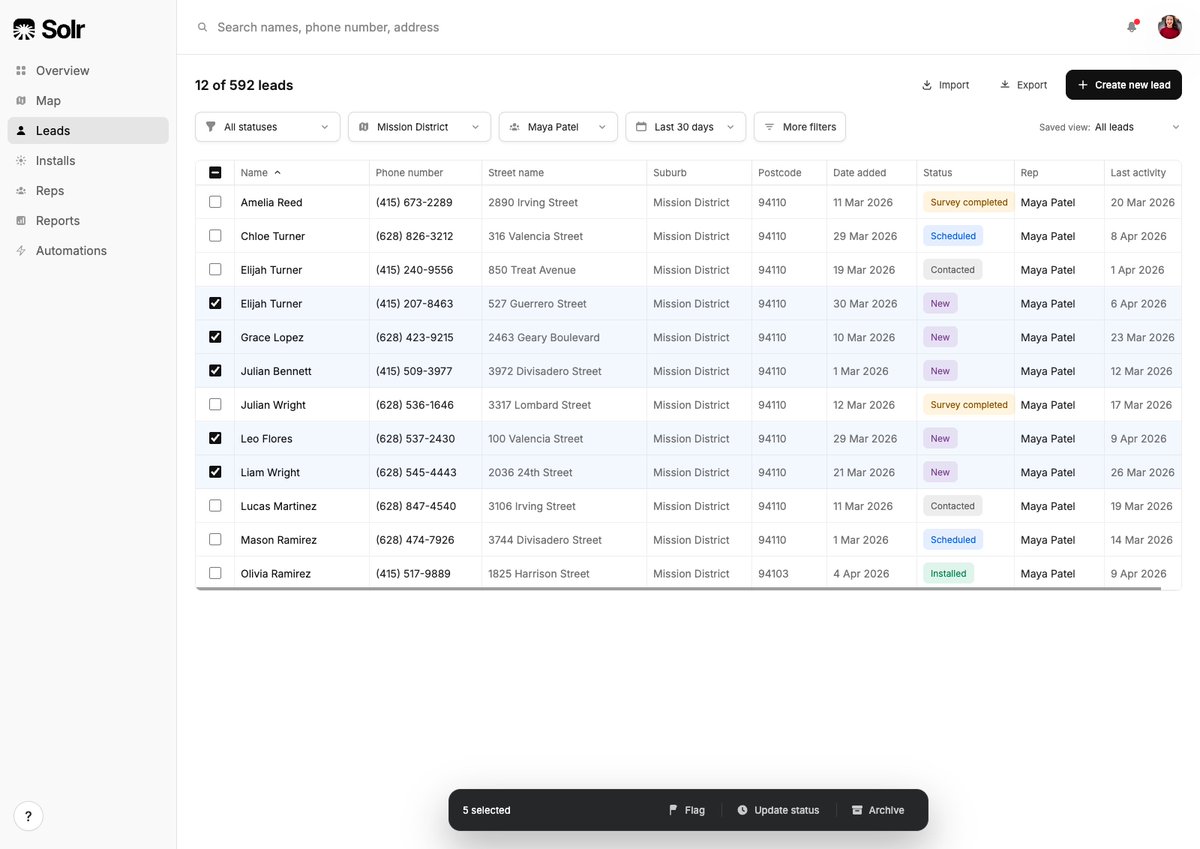1200x849 pixels.
Task: Open the Installs page
Action: pyautogui.click(x=88, y=161)
